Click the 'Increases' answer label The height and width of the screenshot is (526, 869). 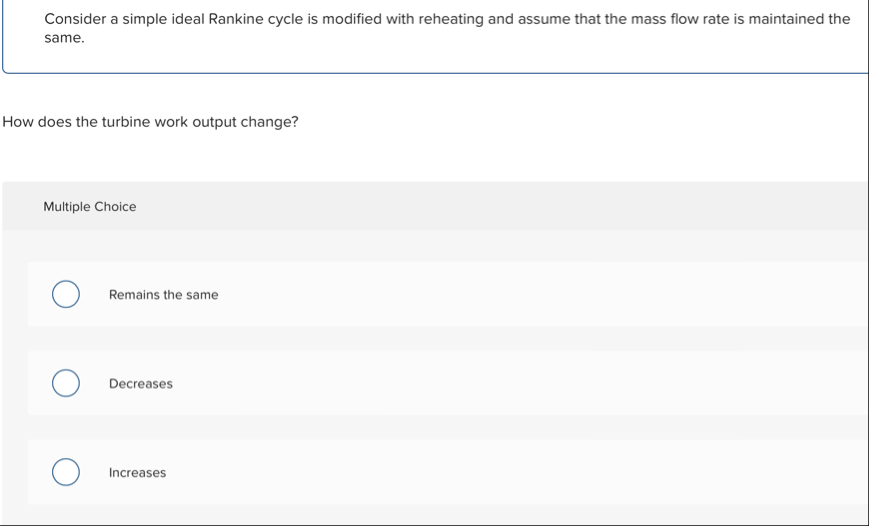coord(137,473)
